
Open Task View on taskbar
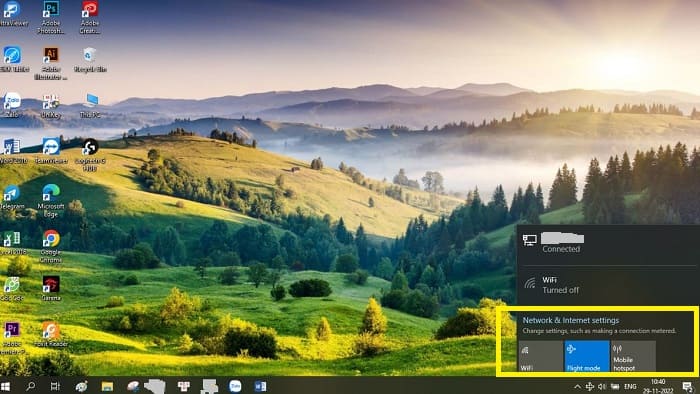point(55,386)
